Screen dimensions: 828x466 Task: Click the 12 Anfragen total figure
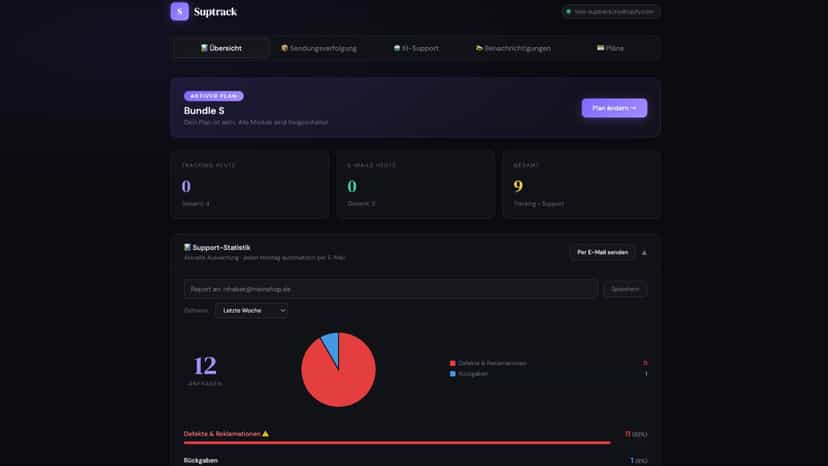[x=205, y=366]
